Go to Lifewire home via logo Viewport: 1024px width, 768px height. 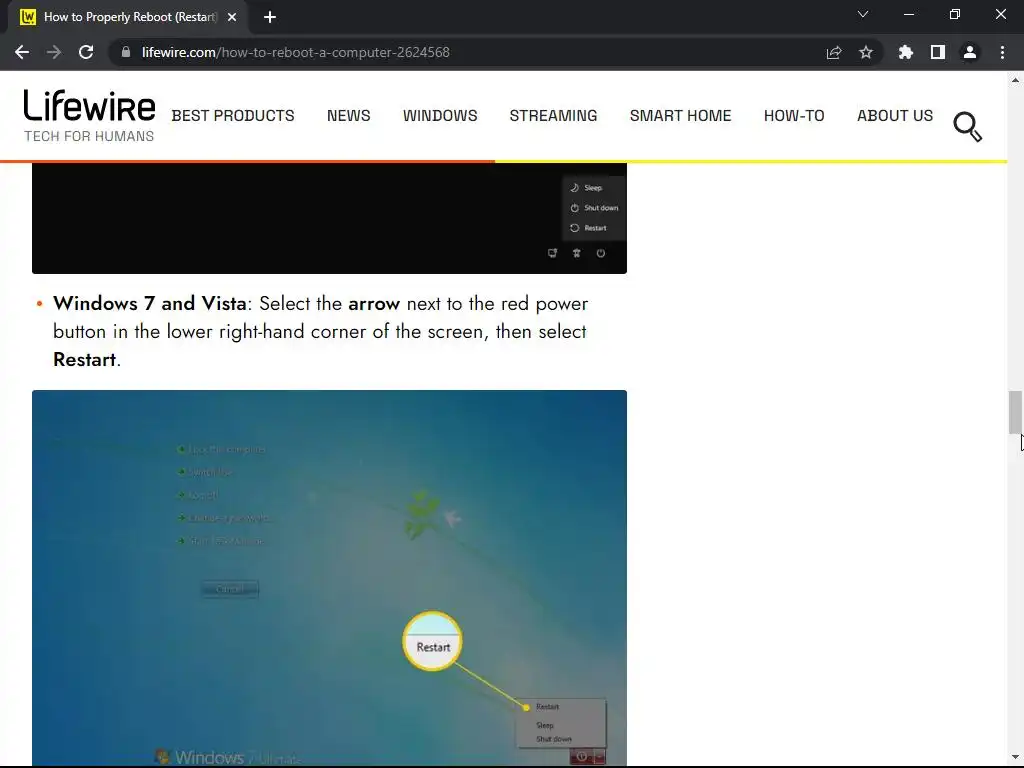(x=89, y=116)
